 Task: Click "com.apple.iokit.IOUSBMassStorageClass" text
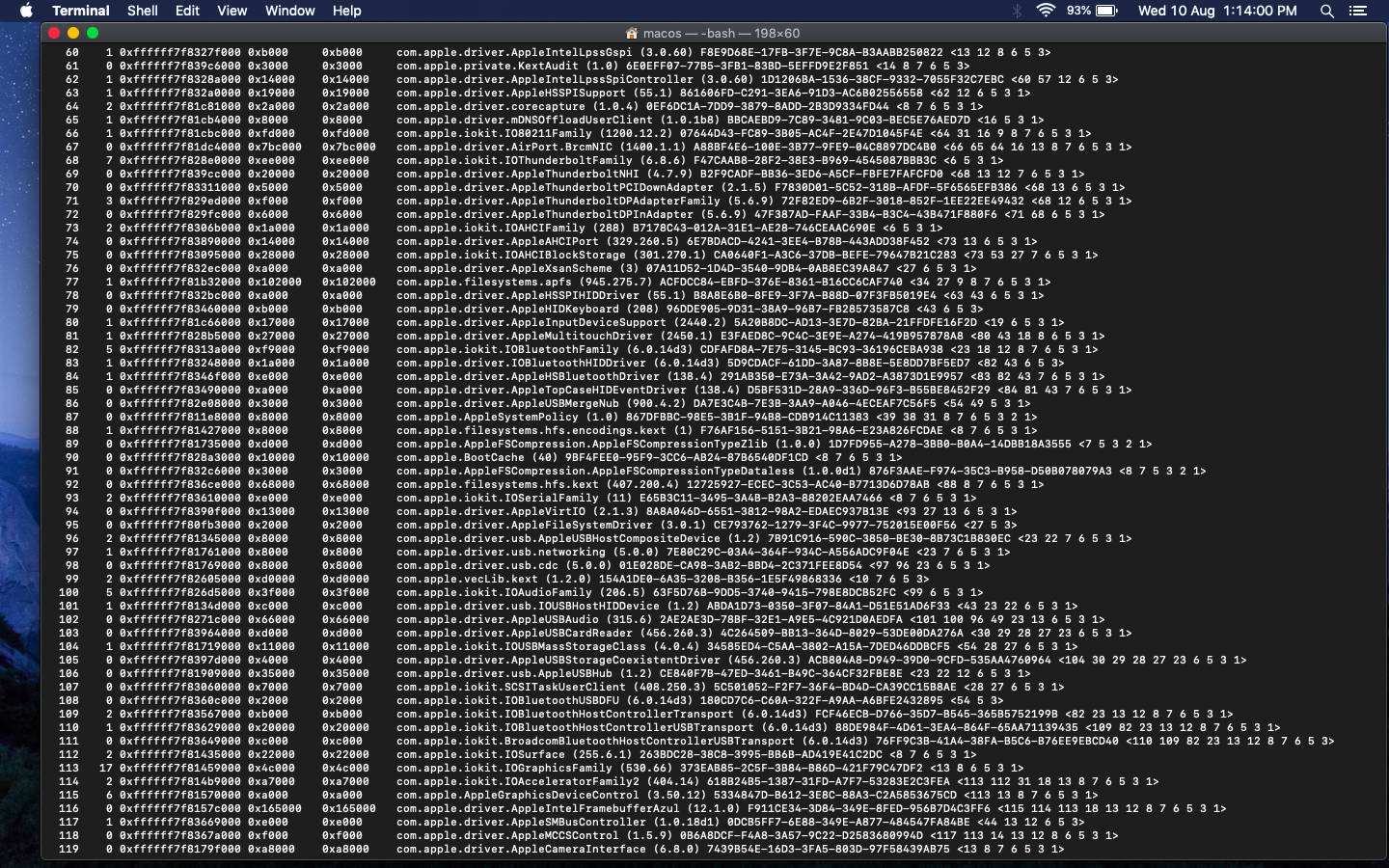521,646
